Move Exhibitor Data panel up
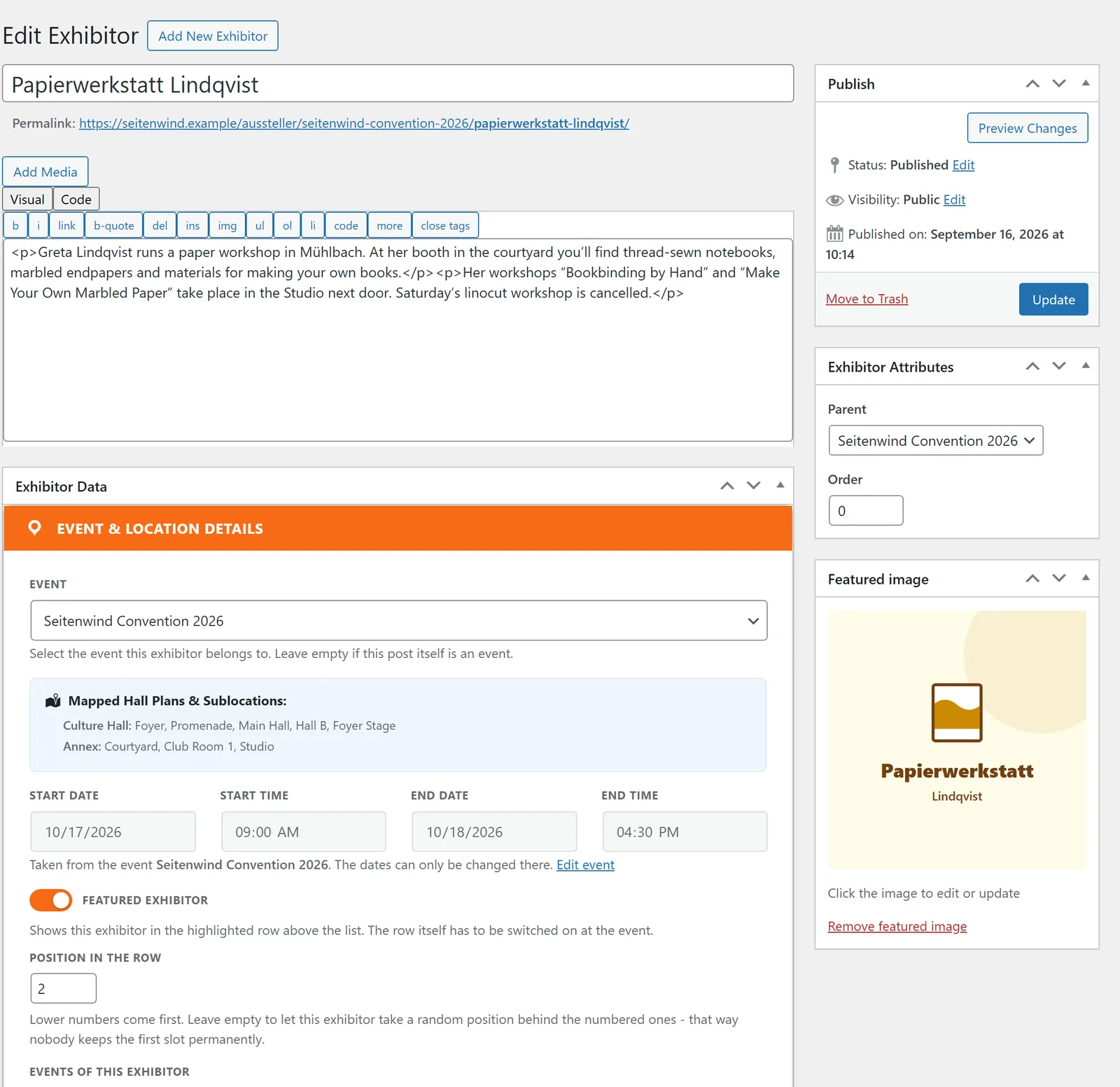 coord(727,486)
